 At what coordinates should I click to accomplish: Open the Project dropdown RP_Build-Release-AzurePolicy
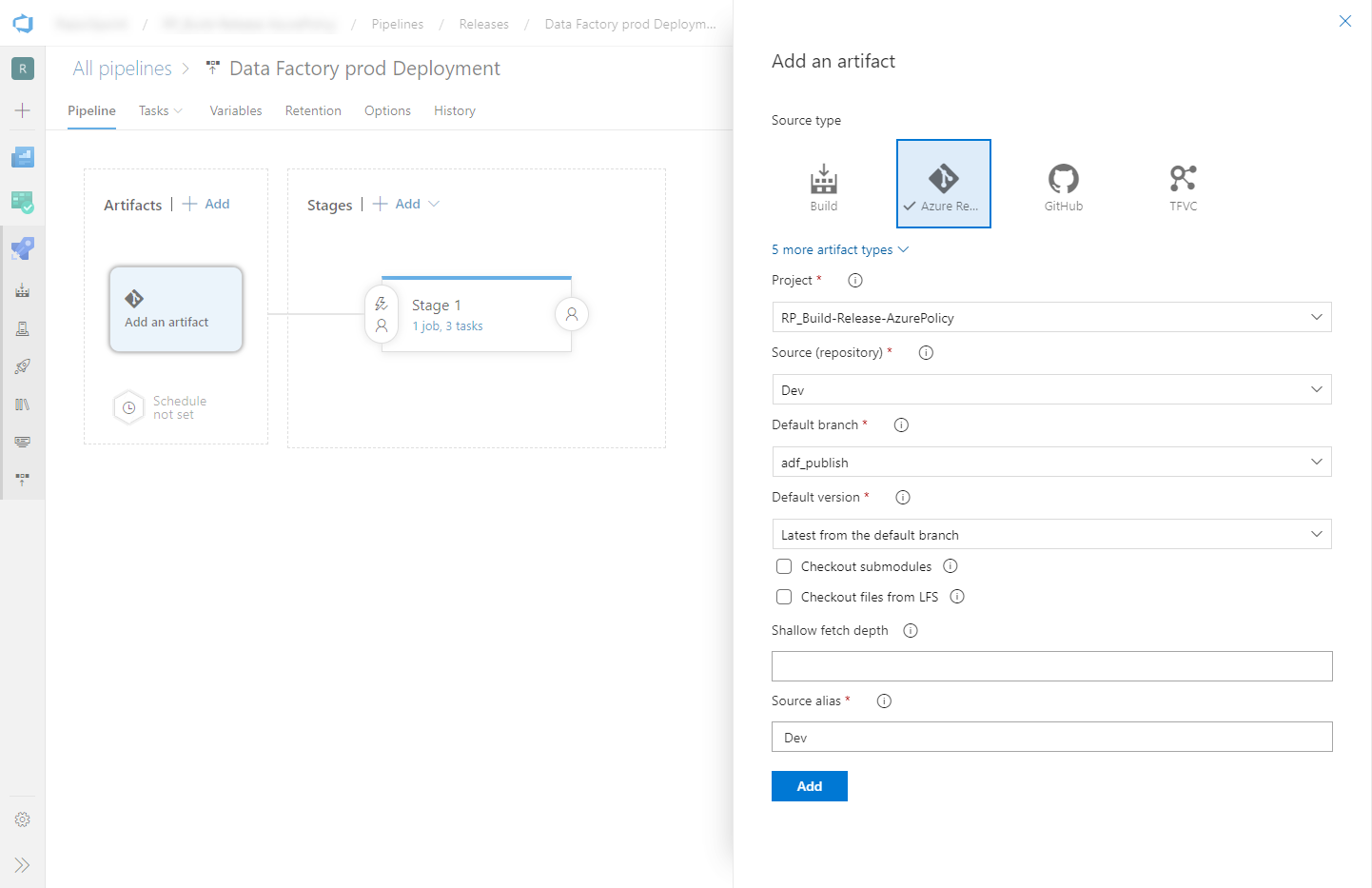coord(1051,317)
